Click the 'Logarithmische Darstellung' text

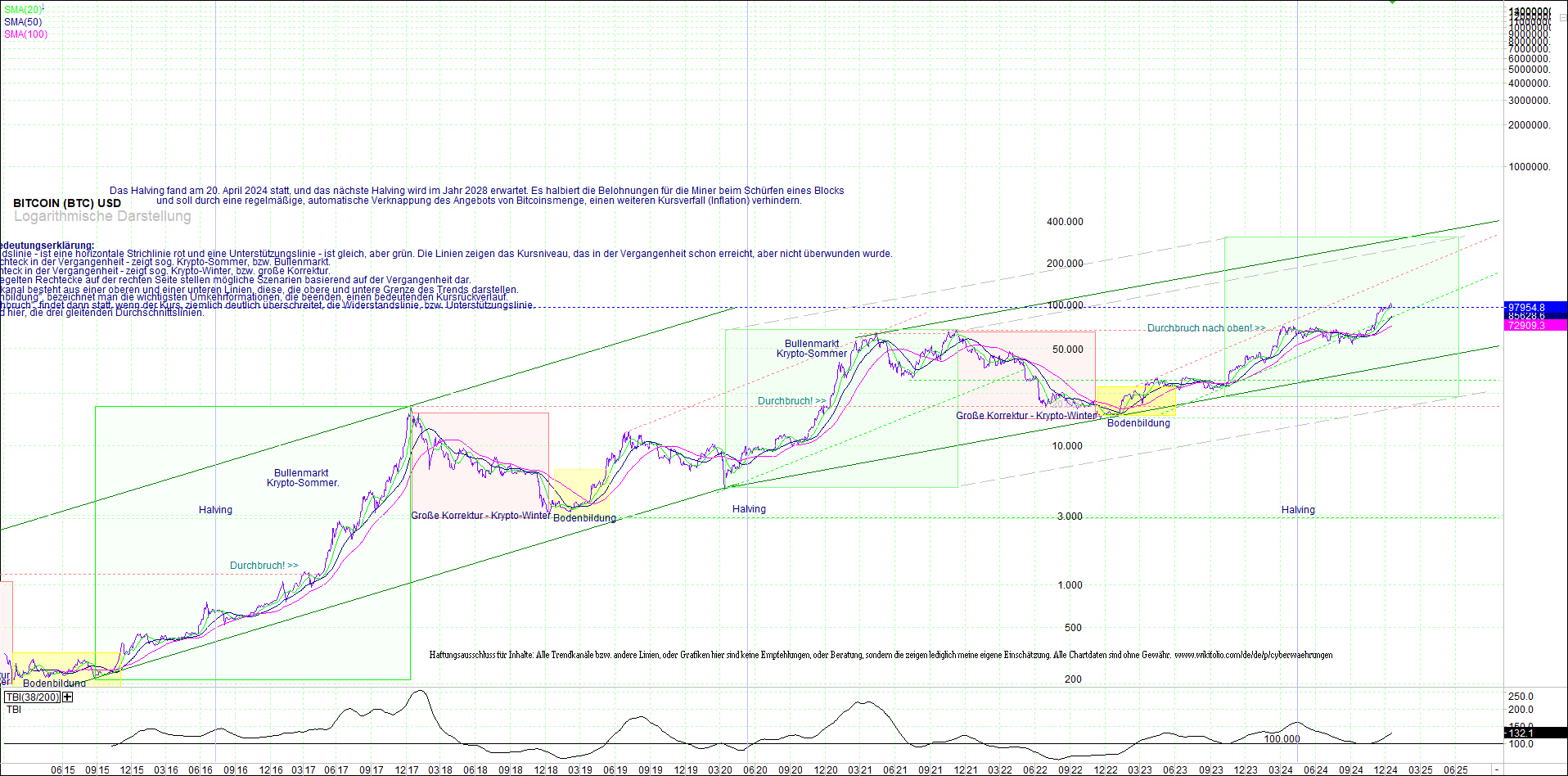102,216
